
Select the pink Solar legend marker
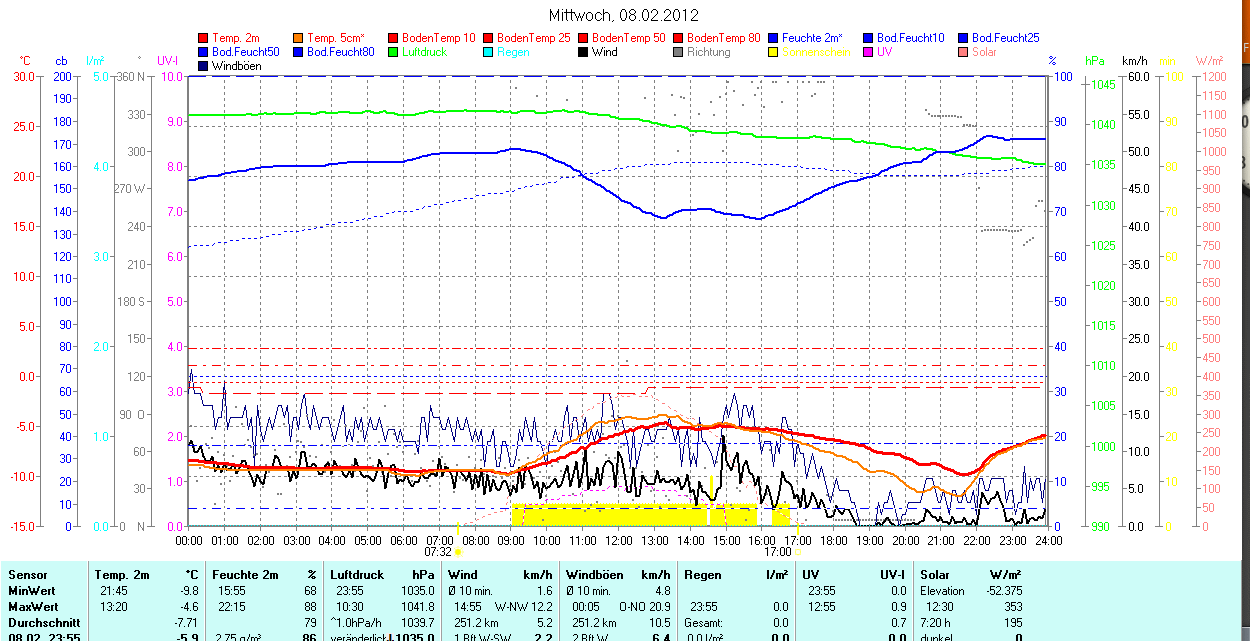pos(964,52)
